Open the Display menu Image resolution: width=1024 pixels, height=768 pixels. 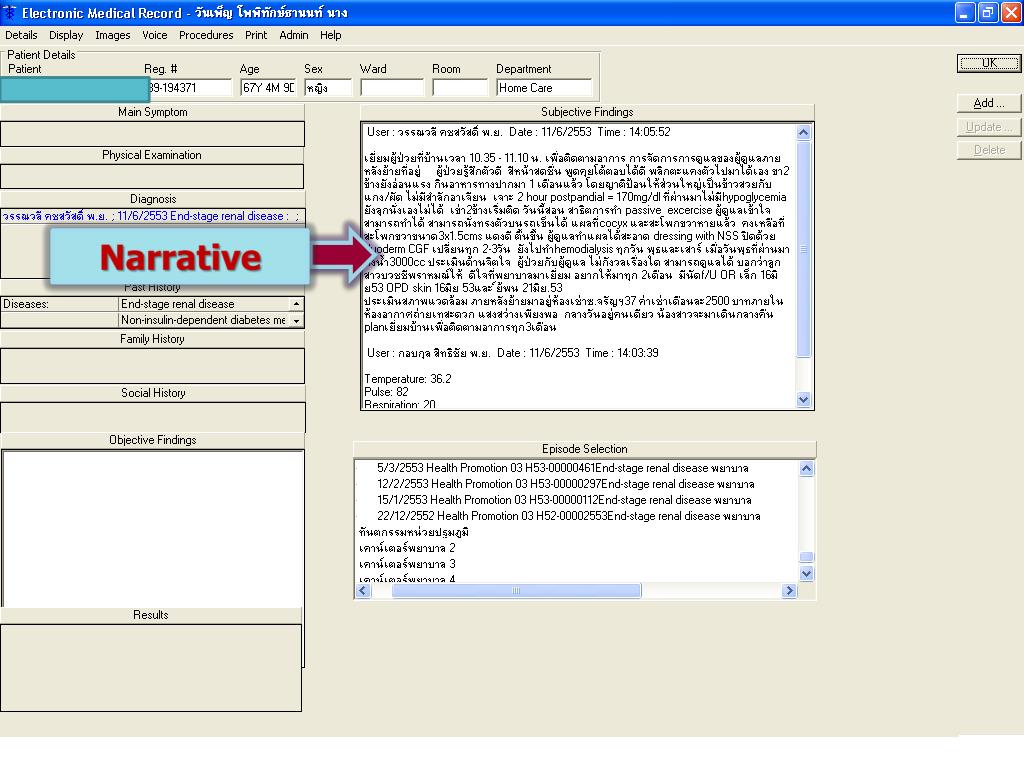pos(66,35)
